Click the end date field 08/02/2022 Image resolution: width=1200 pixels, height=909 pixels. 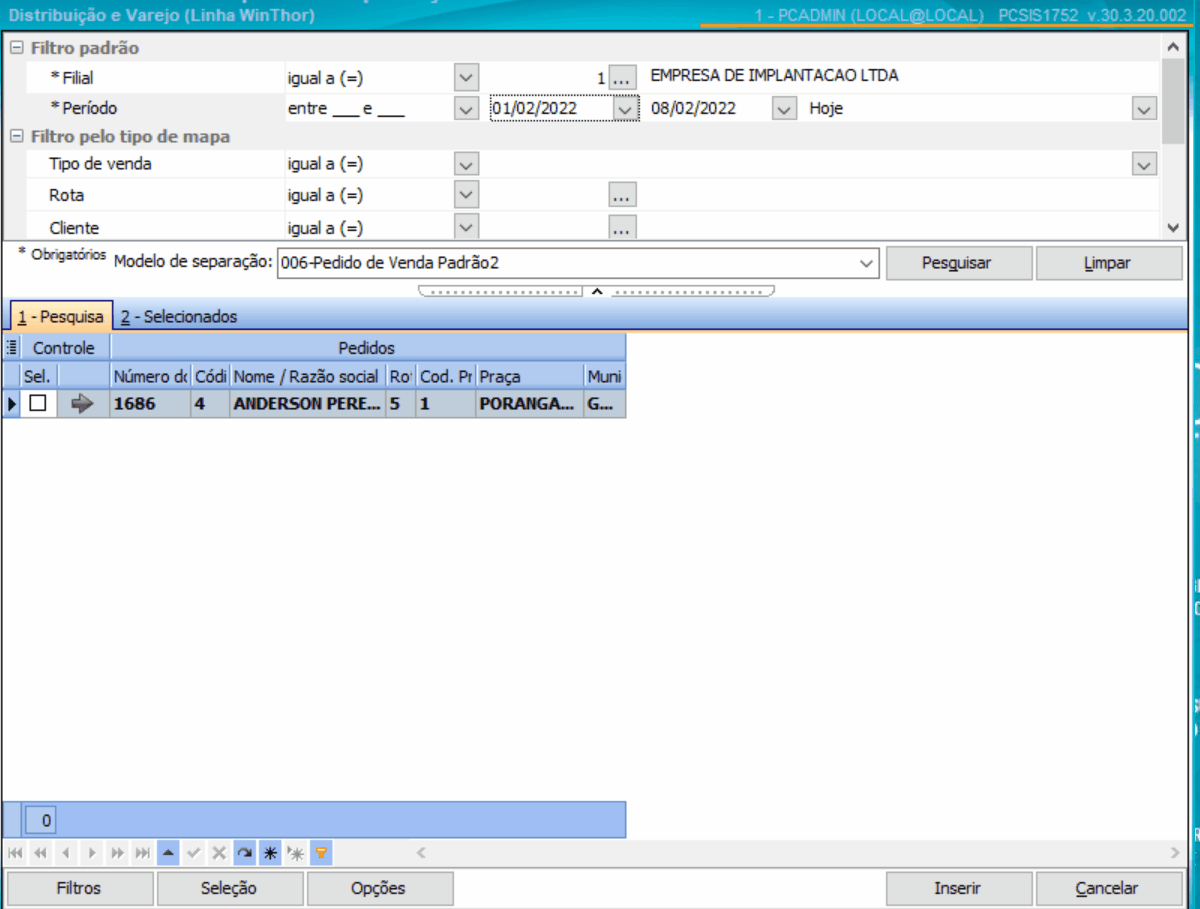point(710,109)
